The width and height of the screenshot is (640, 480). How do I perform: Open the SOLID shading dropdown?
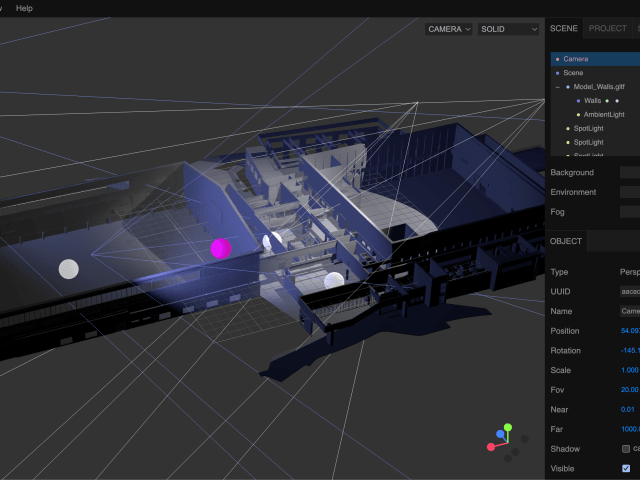[x=508, y=29]
